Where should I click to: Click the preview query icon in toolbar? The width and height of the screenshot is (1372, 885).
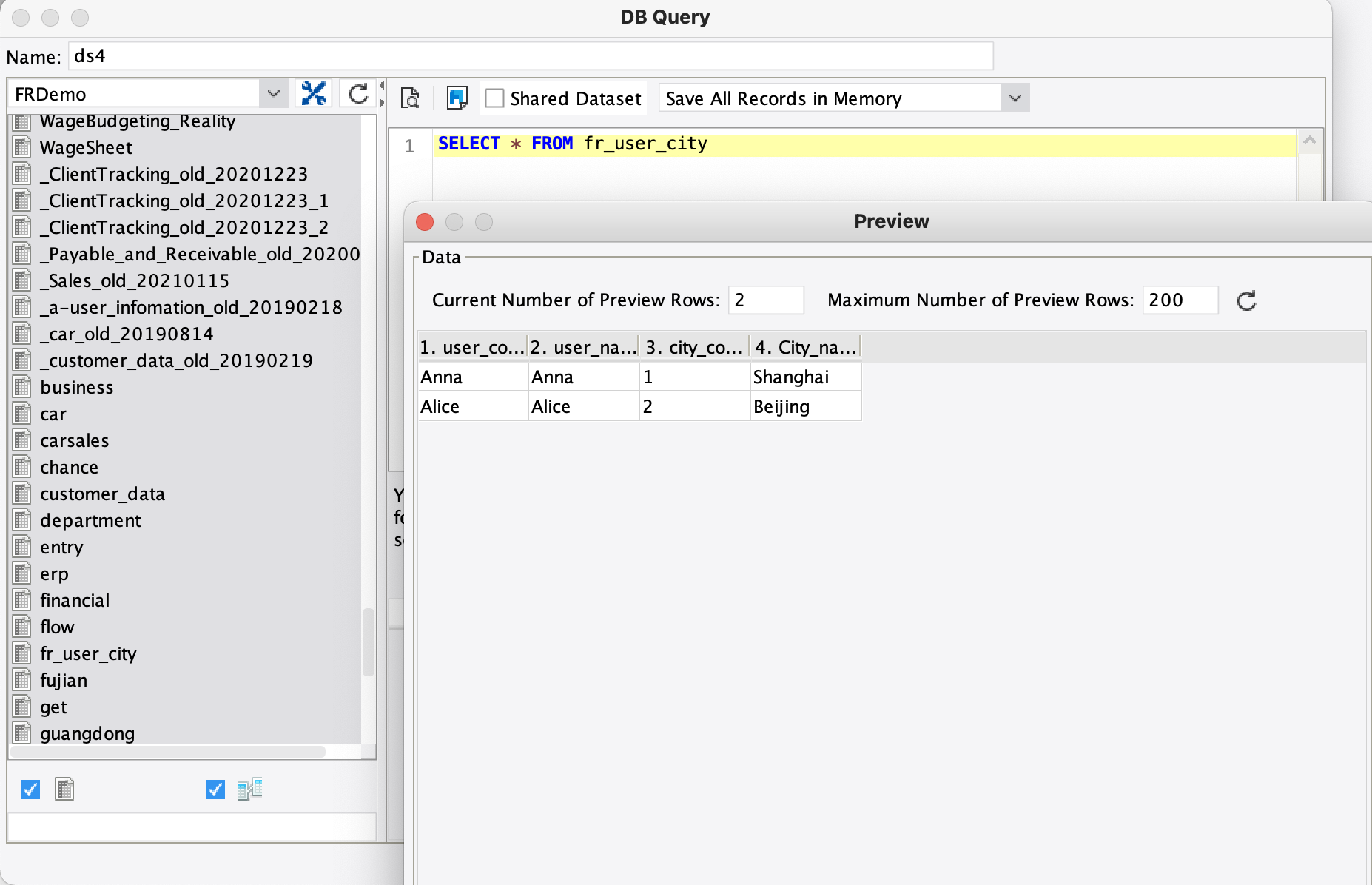[410, 98]
